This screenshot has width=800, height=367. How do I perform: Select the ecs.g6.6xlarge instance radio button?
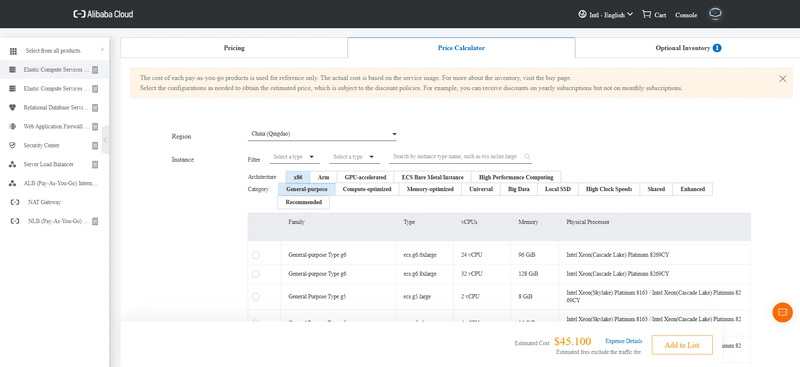click(x=256, y=255)
